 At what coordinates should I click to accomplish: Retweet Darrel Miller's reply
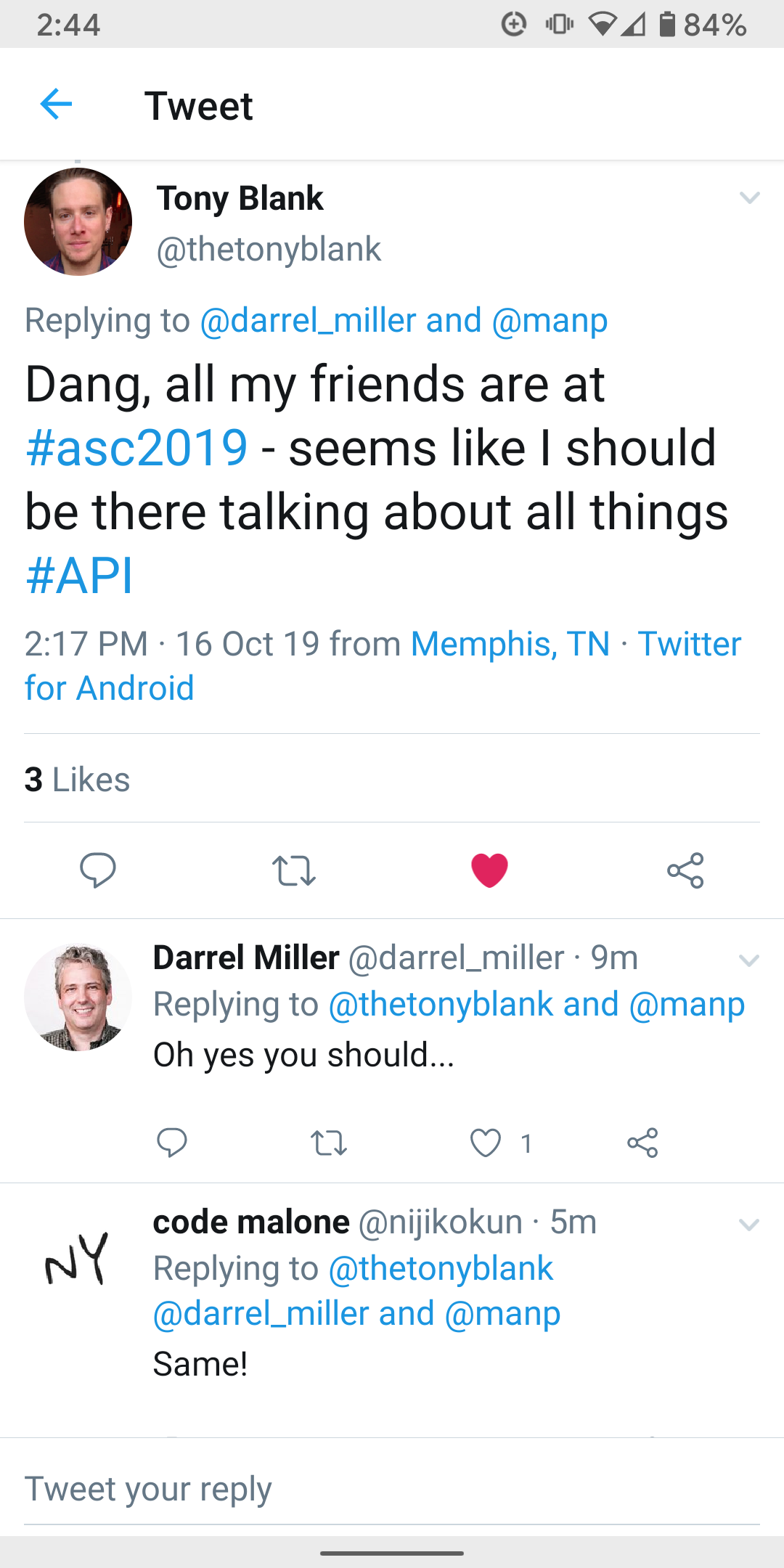[x=329, y=1143]
